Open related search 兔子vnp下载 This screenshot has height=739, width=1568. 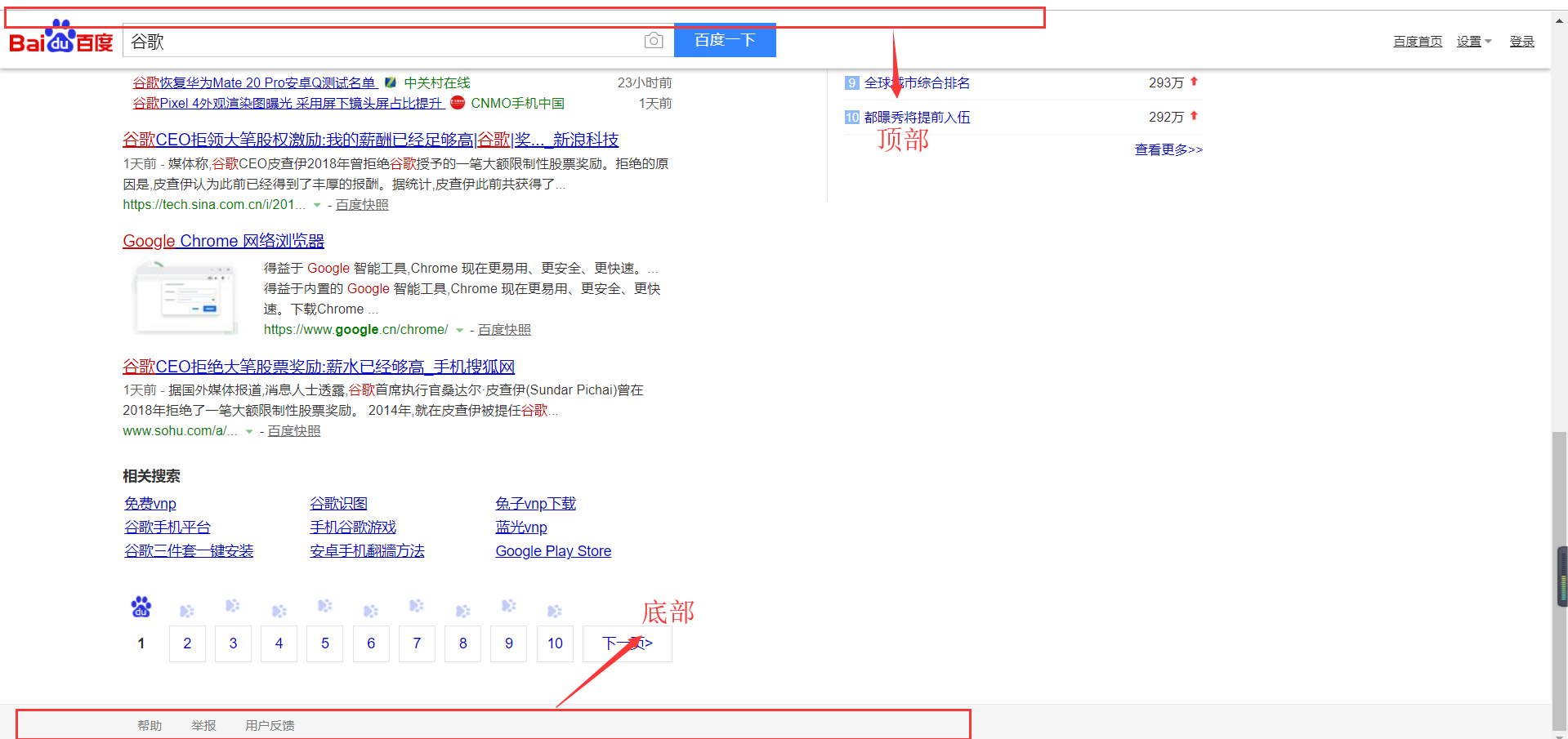click(535, 504)
